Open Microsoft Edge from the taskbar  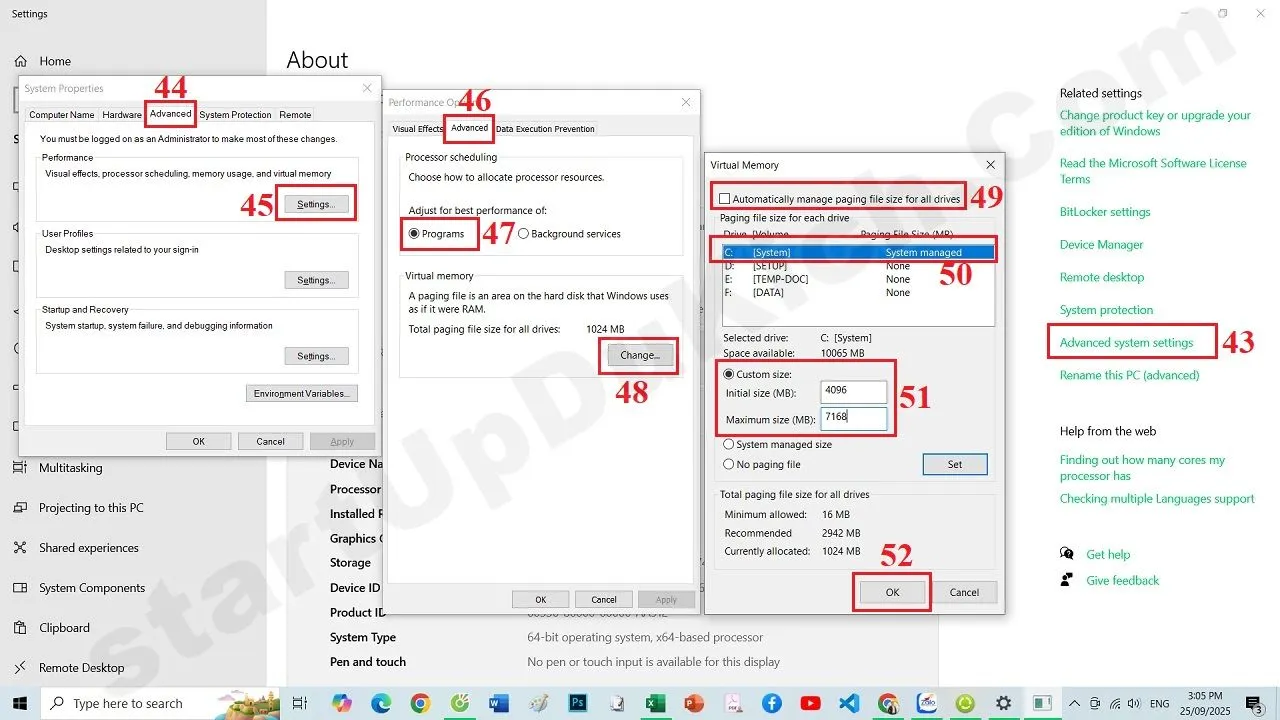(381, 704)
